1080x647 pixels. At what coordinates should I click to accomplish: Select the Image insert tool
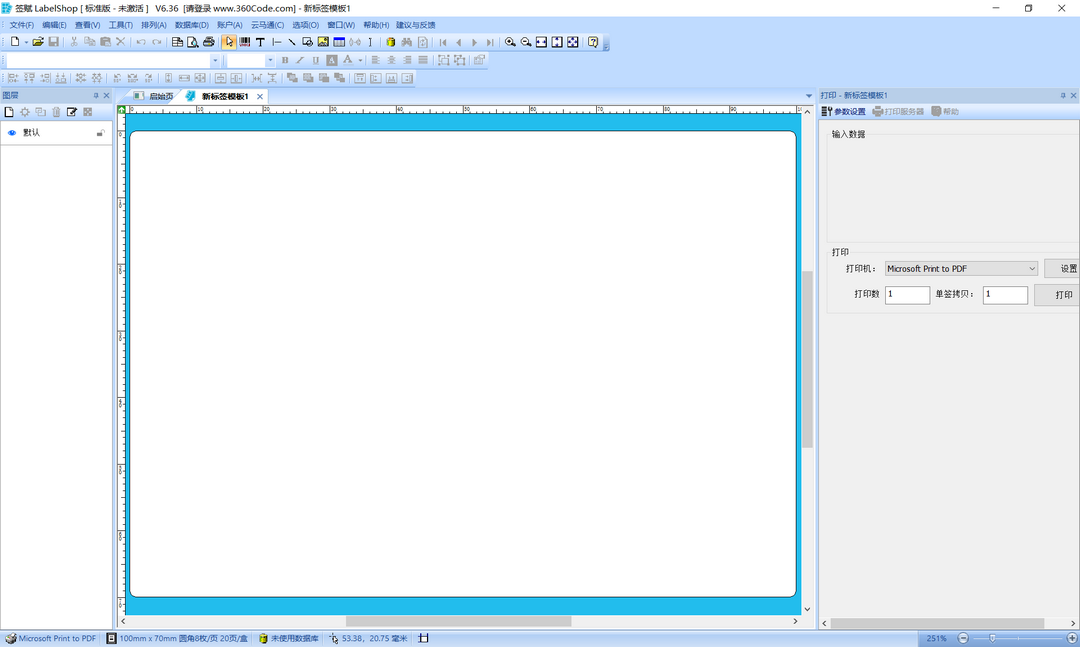323,42
